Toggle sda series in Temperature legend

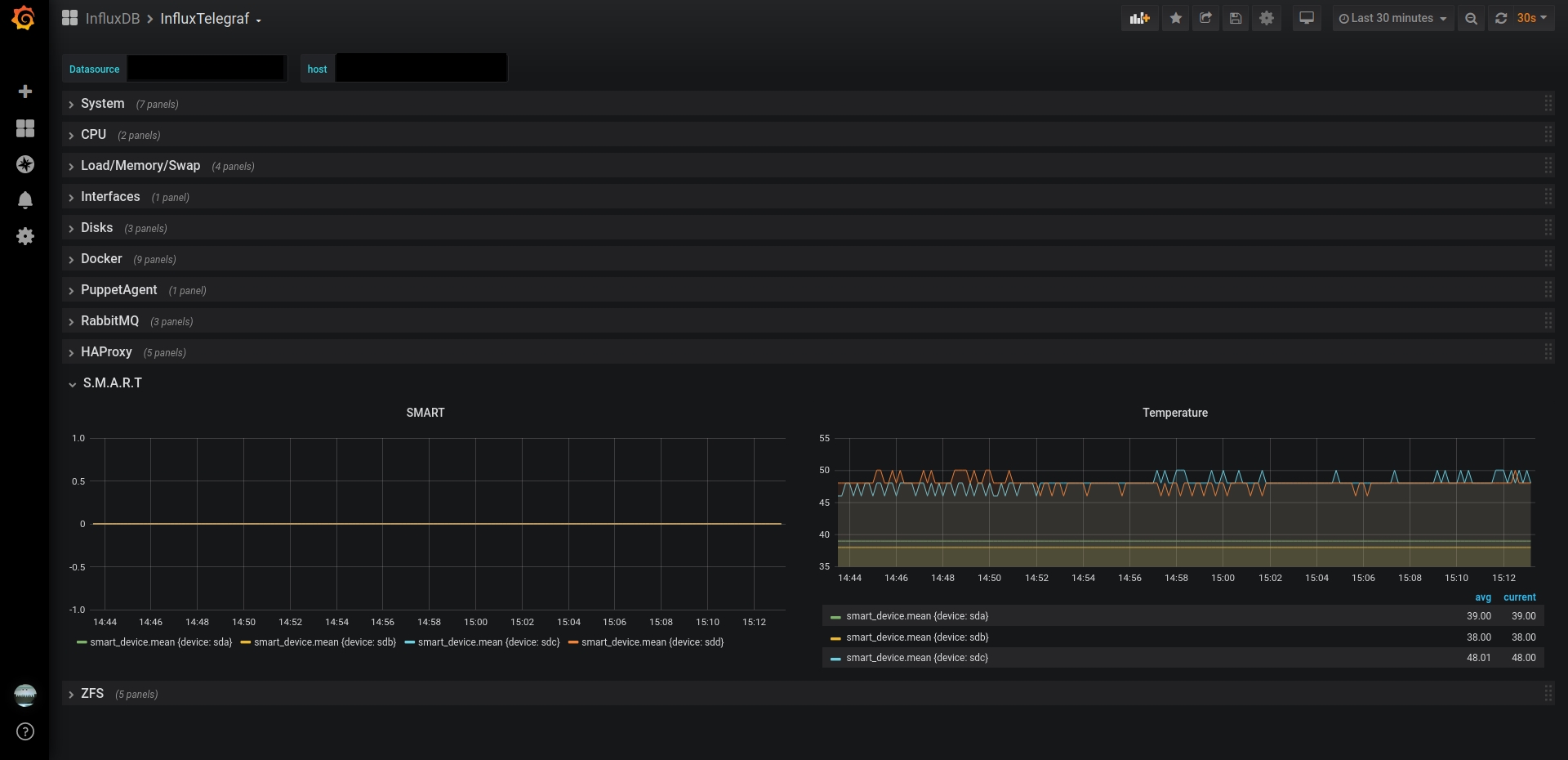917,616
